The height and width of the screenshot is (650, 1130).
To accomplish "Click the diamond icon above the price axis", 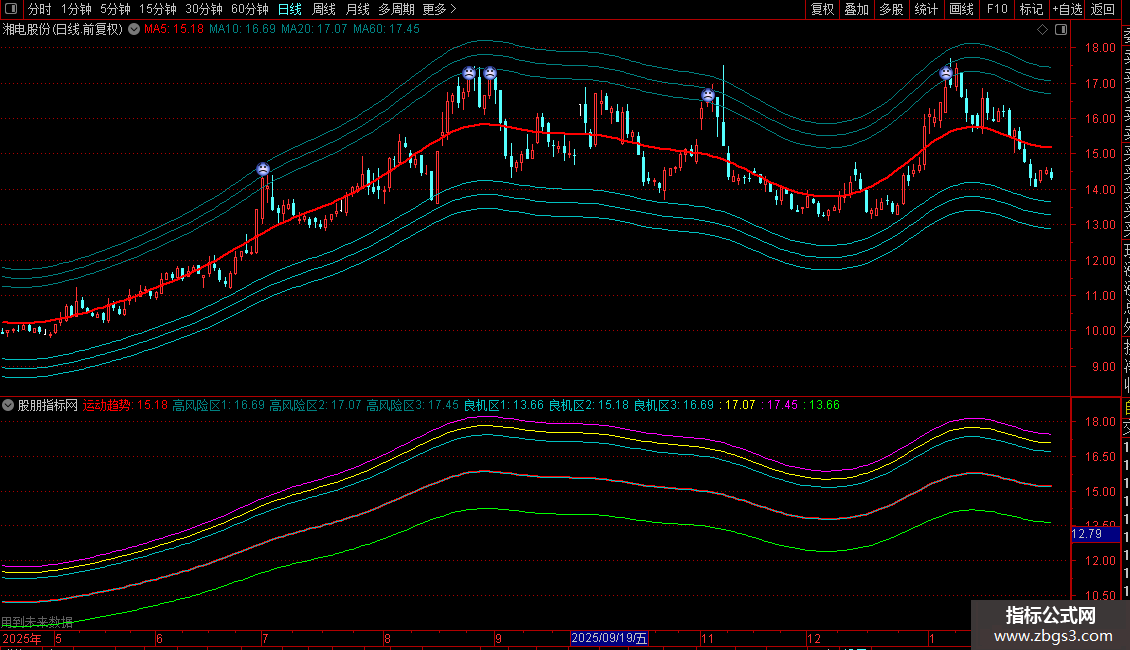I will [x=1042, y=29].
